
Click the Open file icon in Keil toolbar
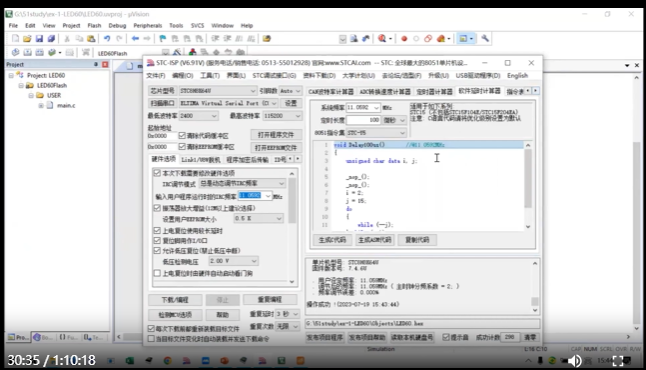27,39
